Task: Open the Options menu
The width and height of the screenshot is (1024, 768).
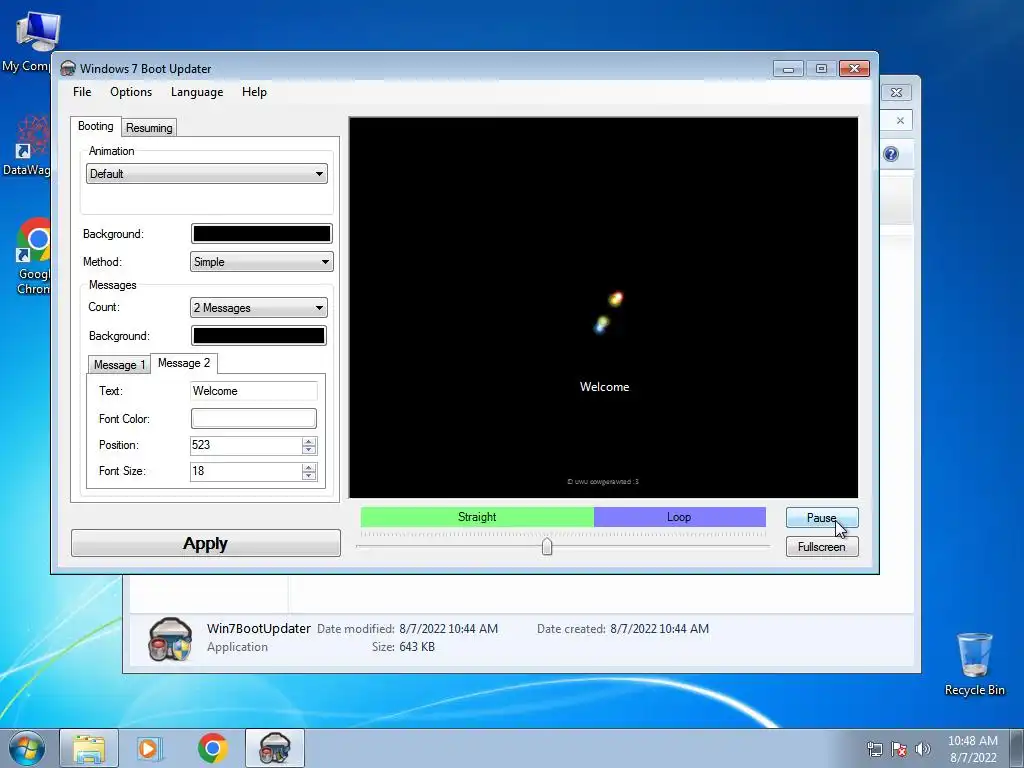Action: (x=131, y=92)
